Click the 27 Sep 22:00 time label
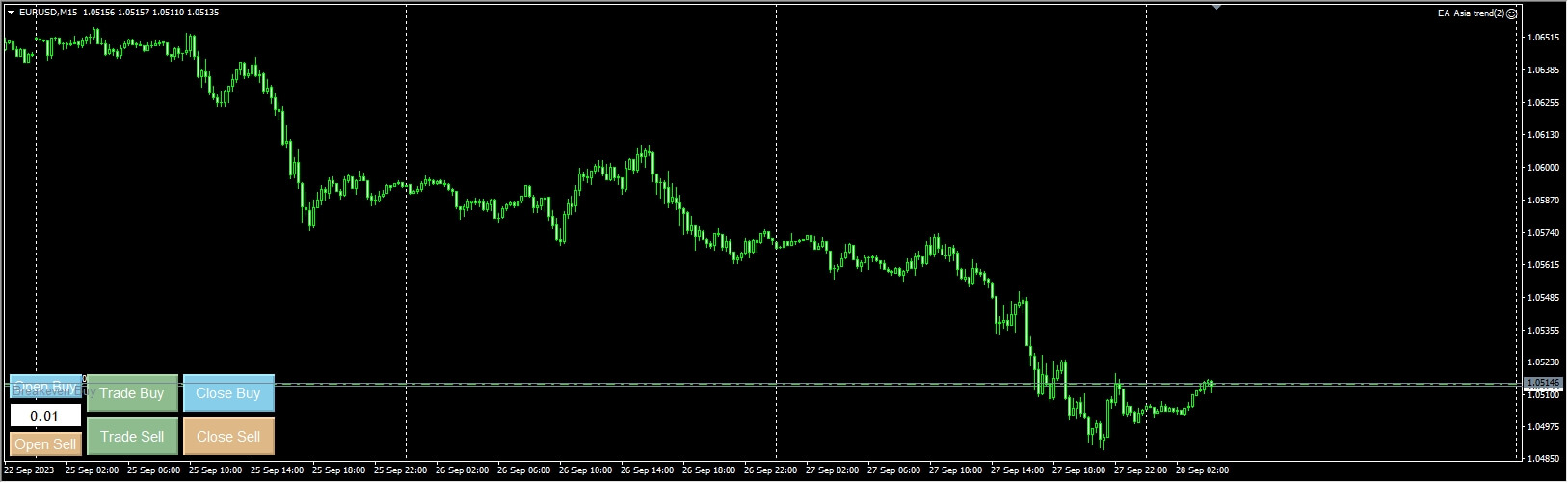The width and height of the screenshot is (1568, 483). [1140, 471]
